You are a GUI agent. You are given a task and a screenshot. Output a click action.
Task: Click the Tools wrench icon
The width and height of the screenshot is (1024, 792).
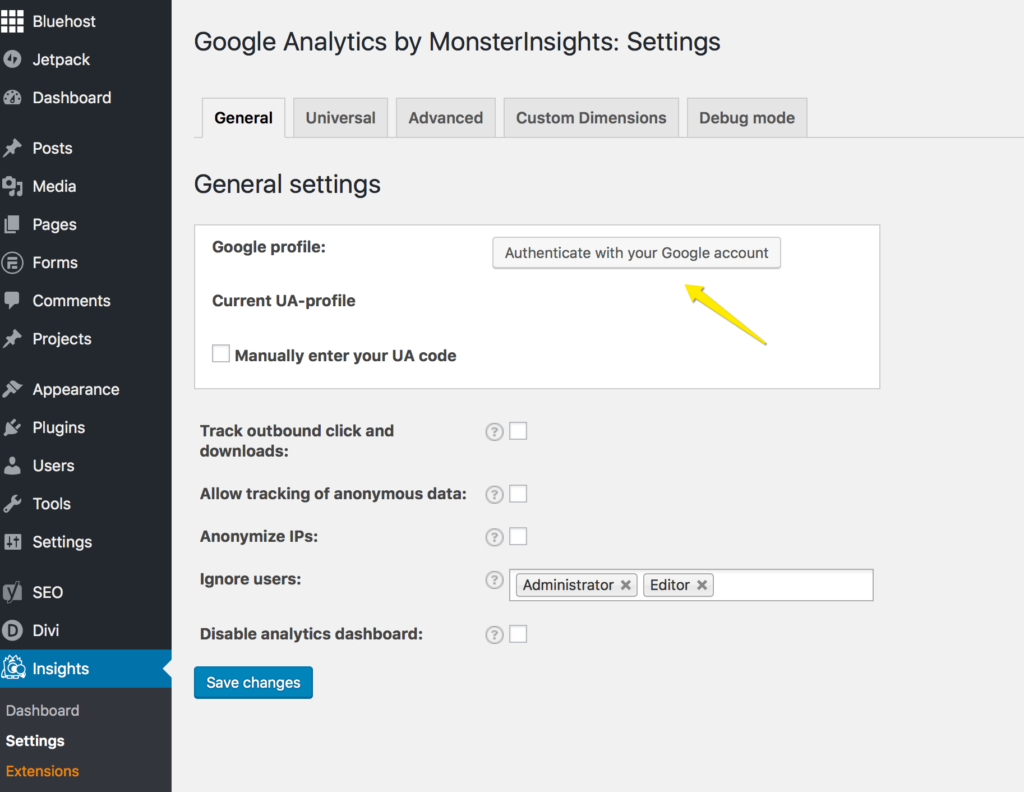coord(12,503)
